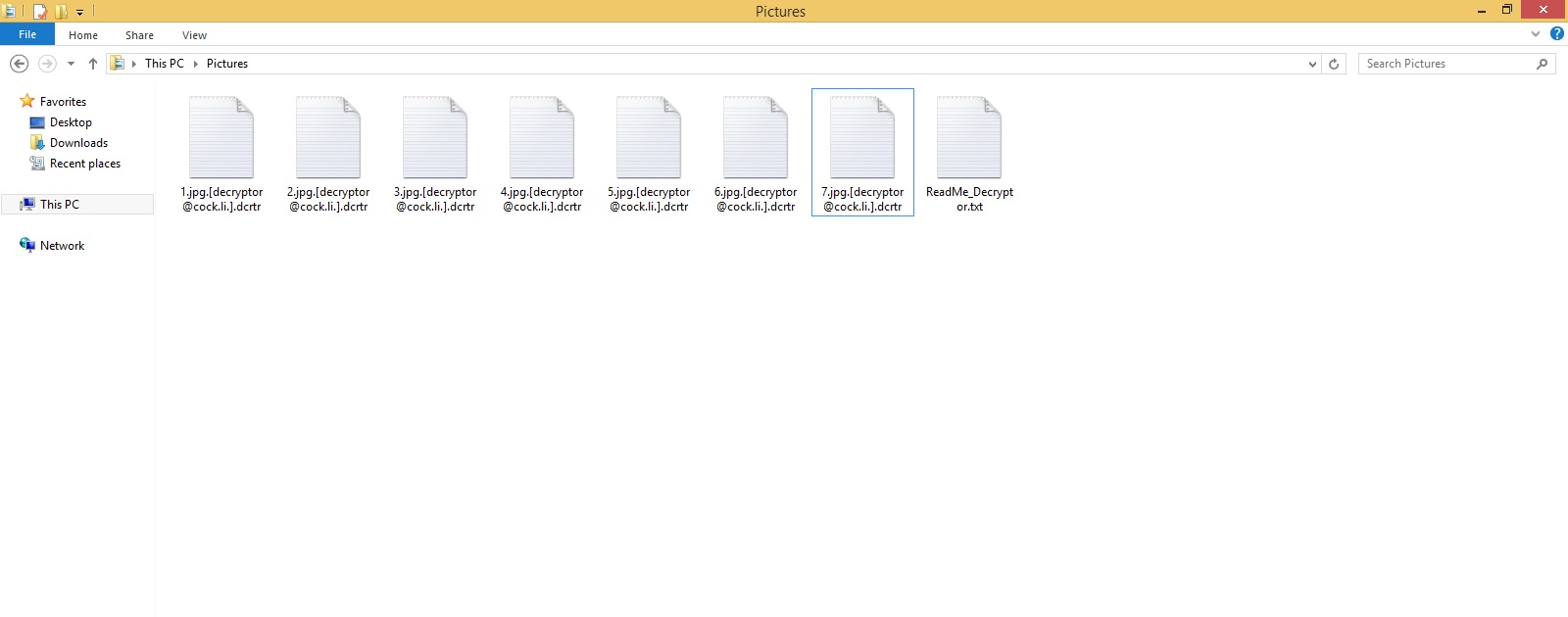
Task: Select the 1.jpg.[decryptor@cock.li.].dcrtr file icon
Action: pos(221,137)
